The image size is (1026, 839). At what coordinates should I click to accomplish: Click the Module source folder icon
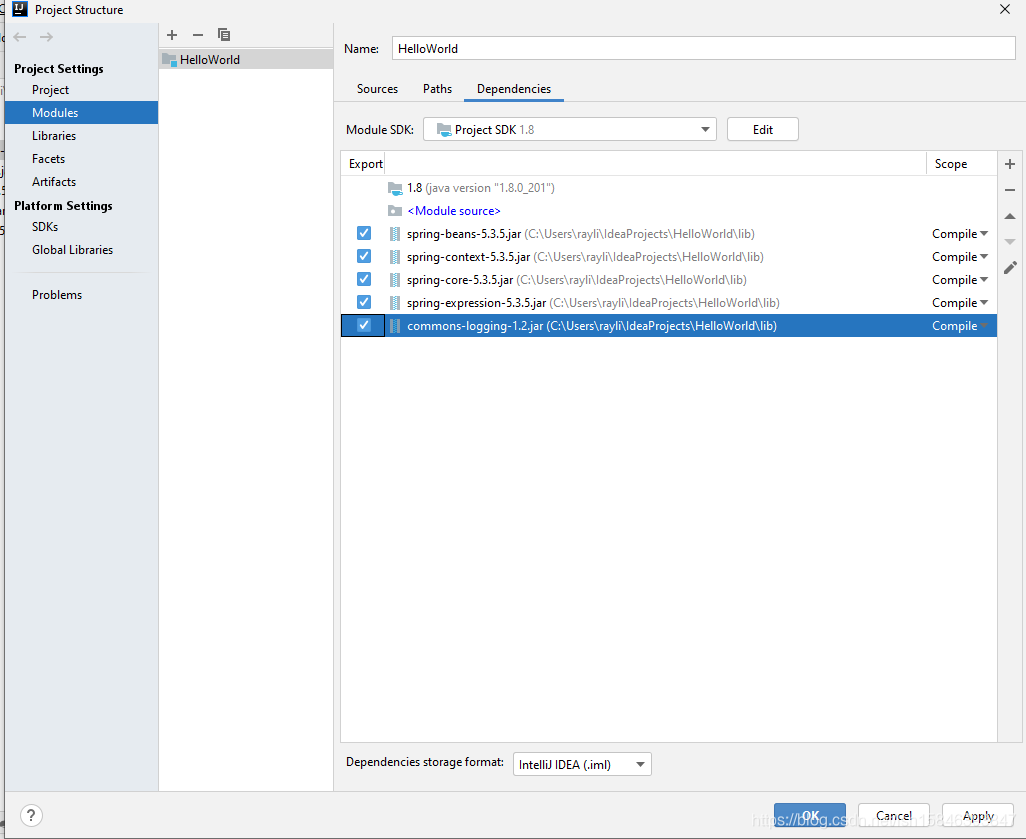[395, 211]
